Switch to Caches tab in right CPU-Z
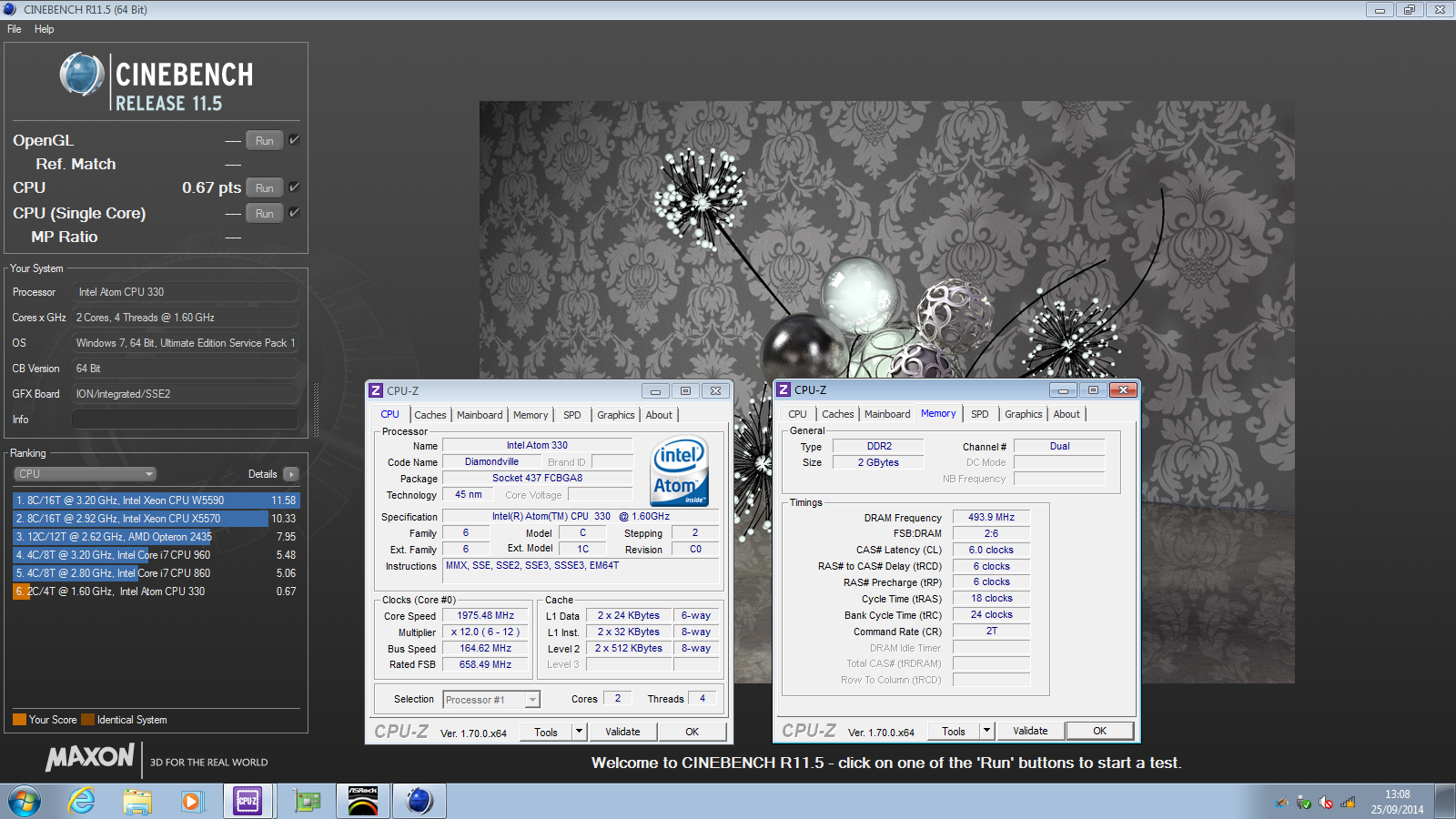1456x819 pixels. click(x=838, y=414)
